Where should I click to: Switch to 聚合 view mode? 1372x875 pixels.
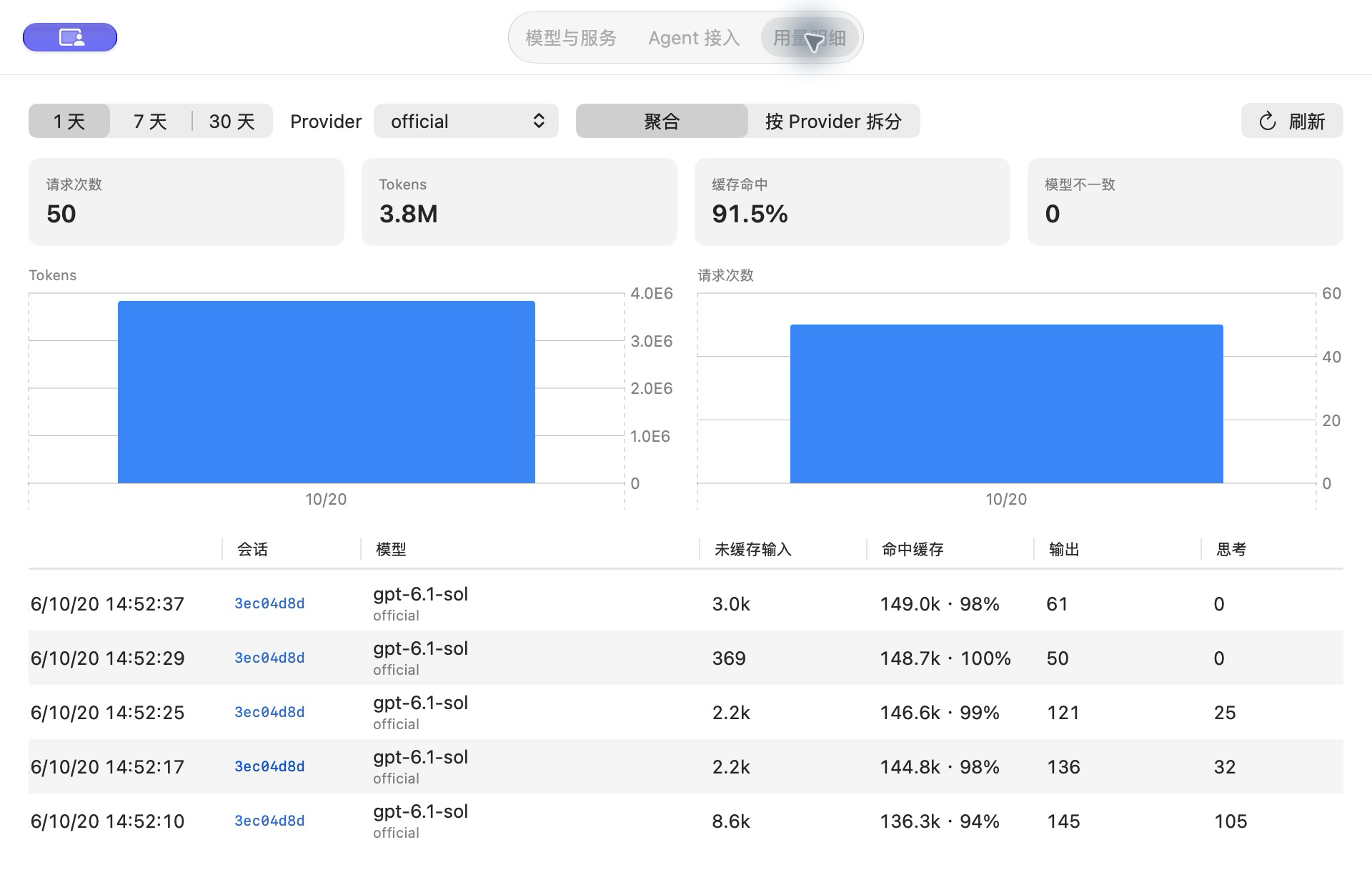[662, 121]
